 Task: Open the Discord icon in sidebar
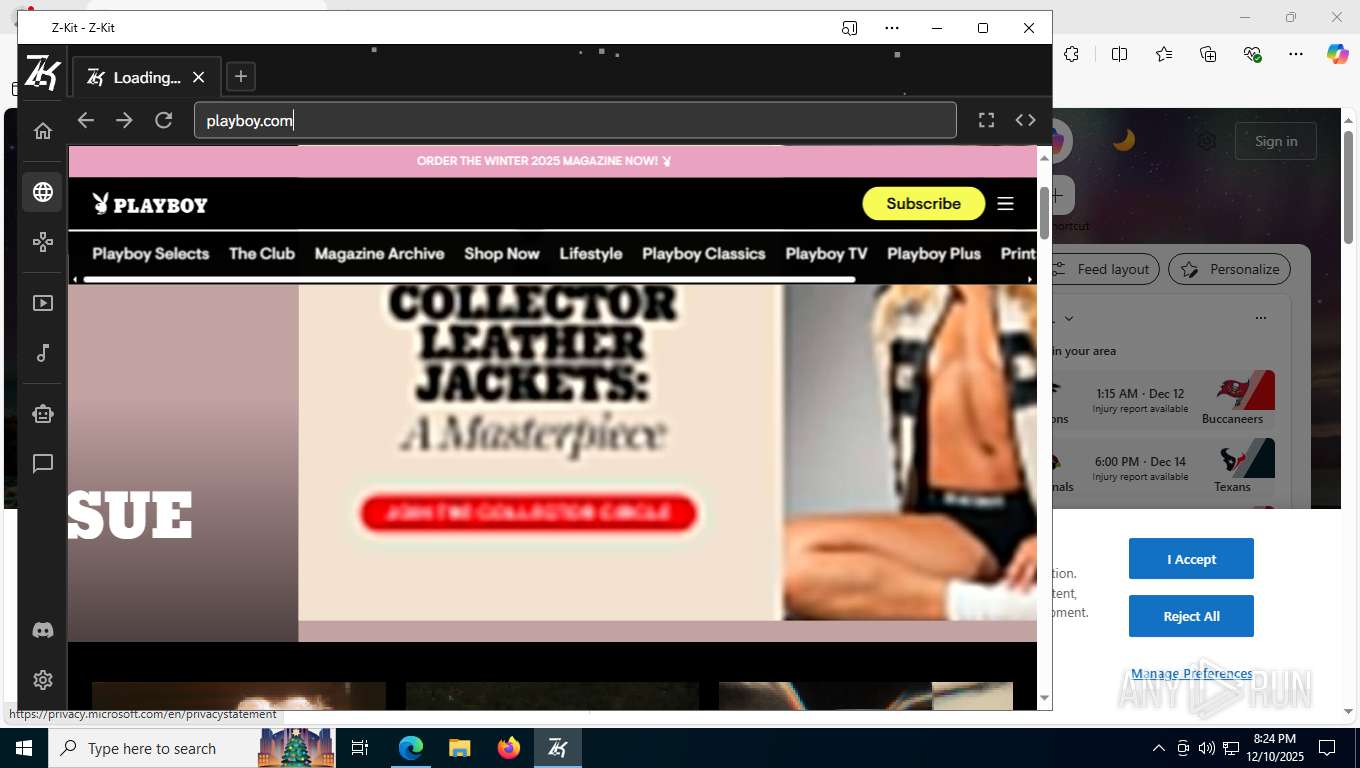43,631
